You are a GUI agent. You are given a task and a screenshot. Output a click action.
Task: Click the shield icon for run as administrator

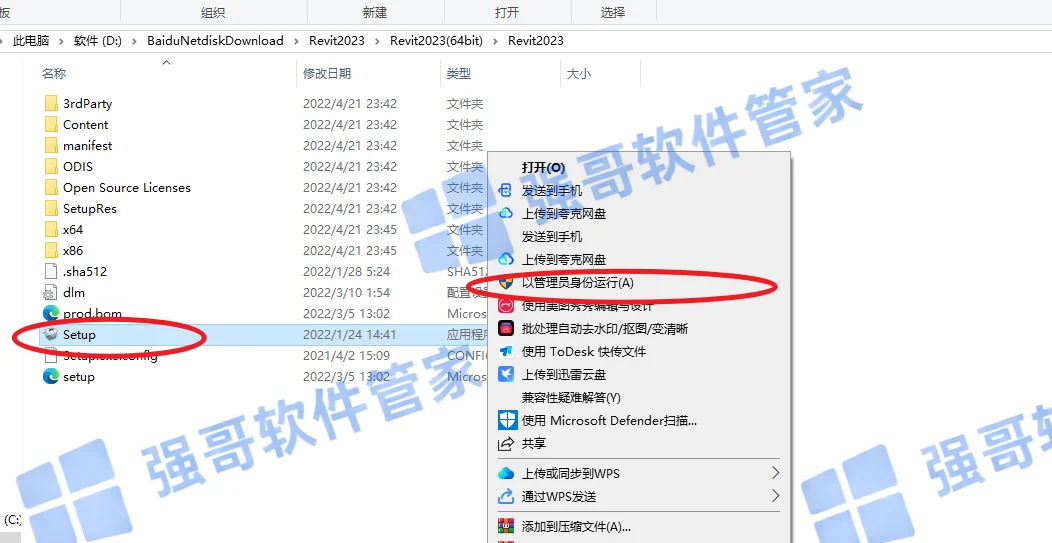[x=506, y=283]
